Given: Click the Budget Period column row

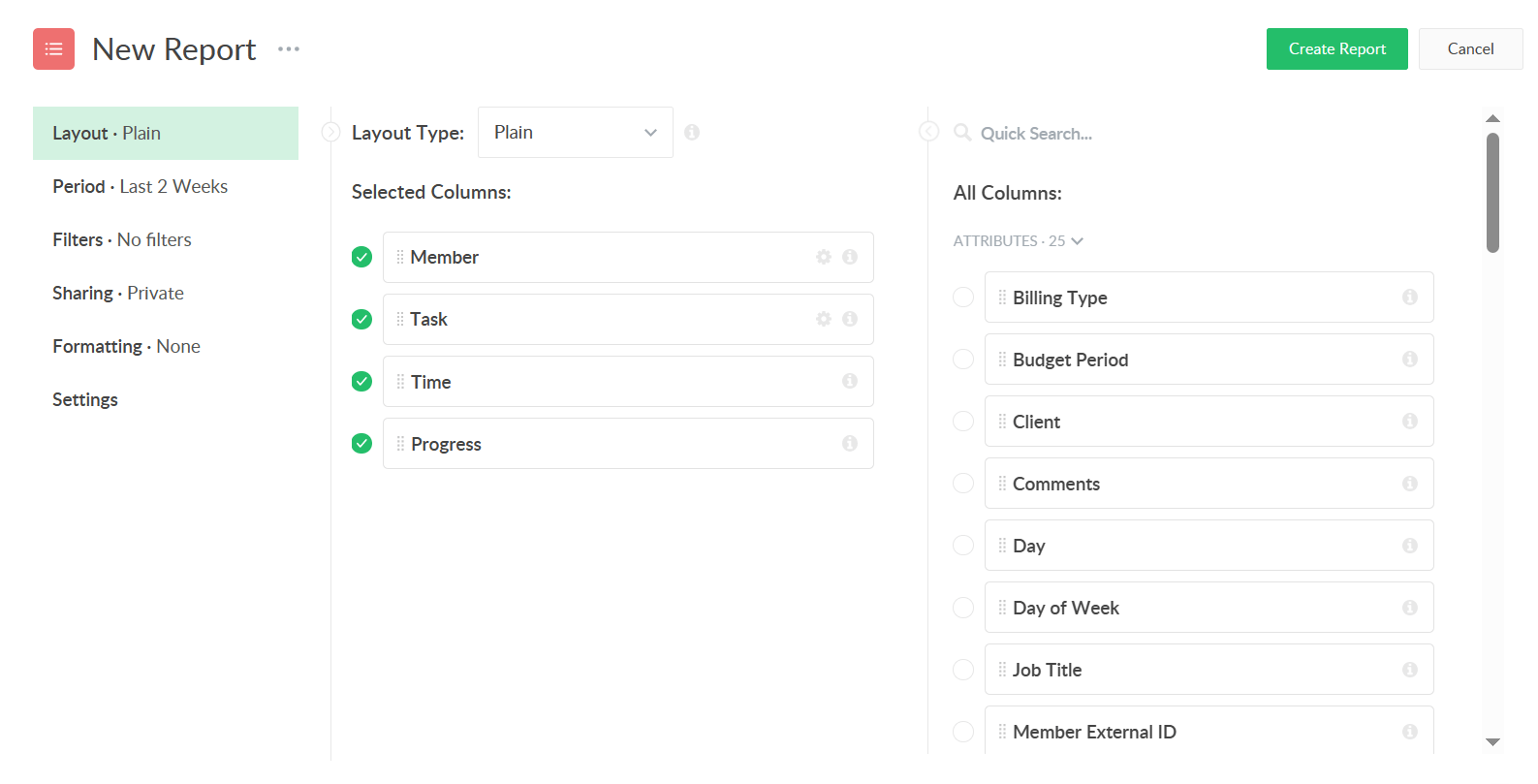Looking at the screenshot, I should [x=1208, y=359].
